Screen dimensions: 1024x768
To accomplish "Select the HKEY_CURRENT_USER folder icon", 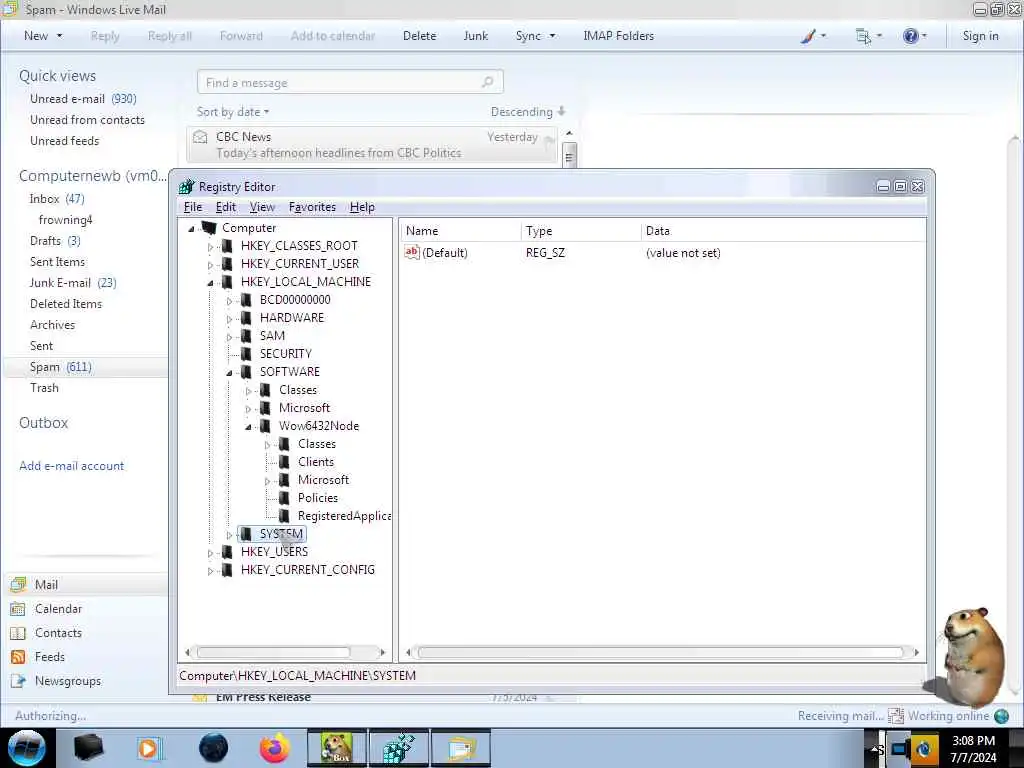I will point(227,264).
